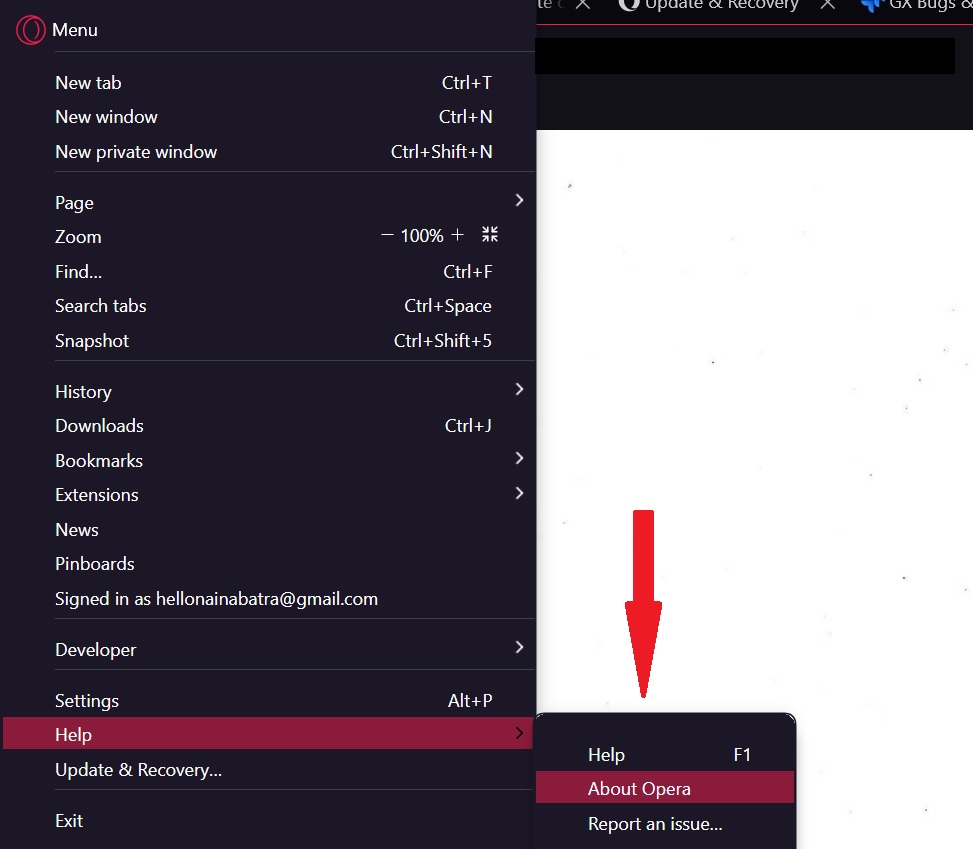973x849 pixels.
Task: Click the Alt+P shortcut label
Action: [470, 701]
